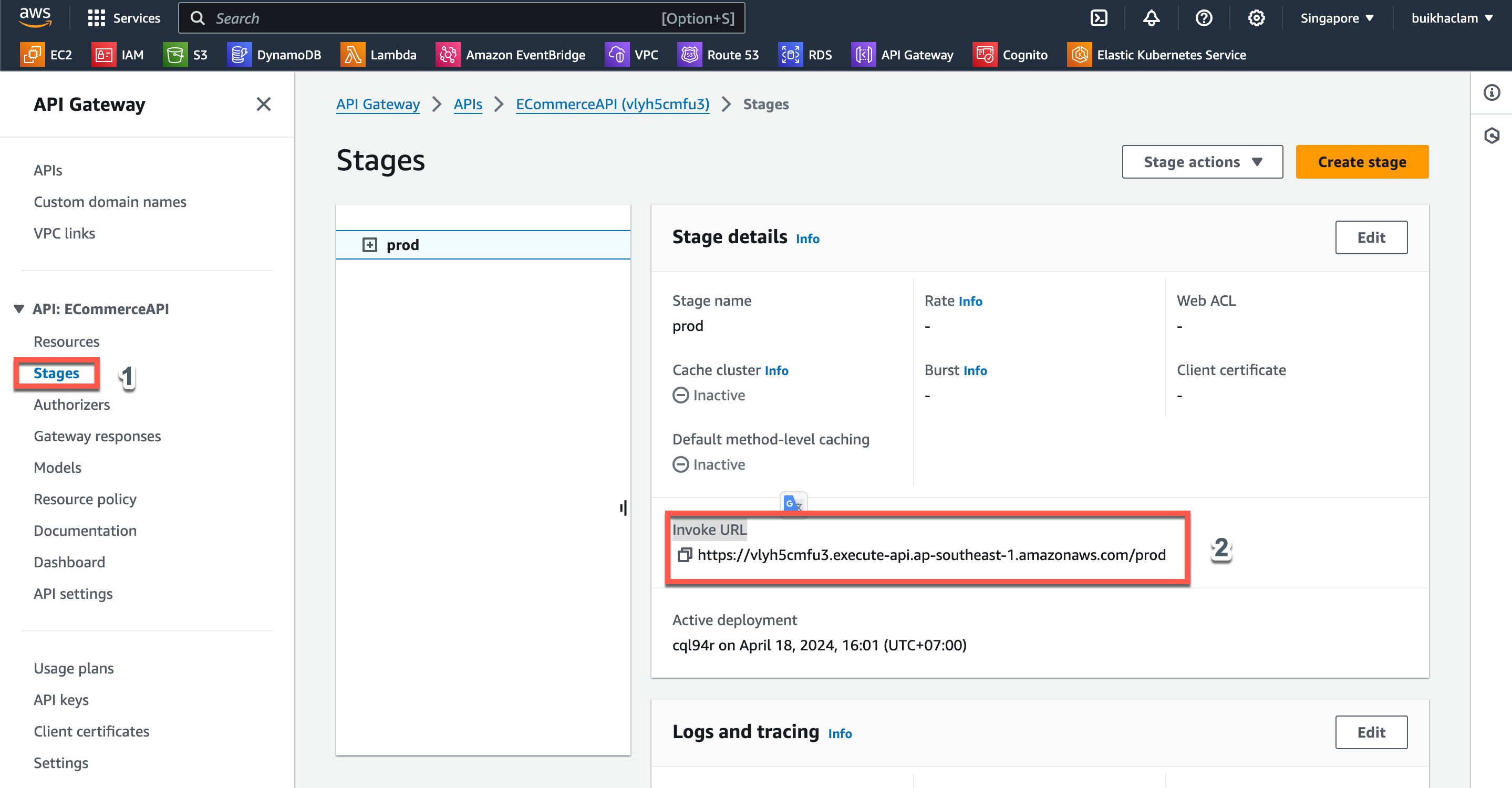
Task: Go to API Gateway breadcrumb link
Action: (378, 104)
